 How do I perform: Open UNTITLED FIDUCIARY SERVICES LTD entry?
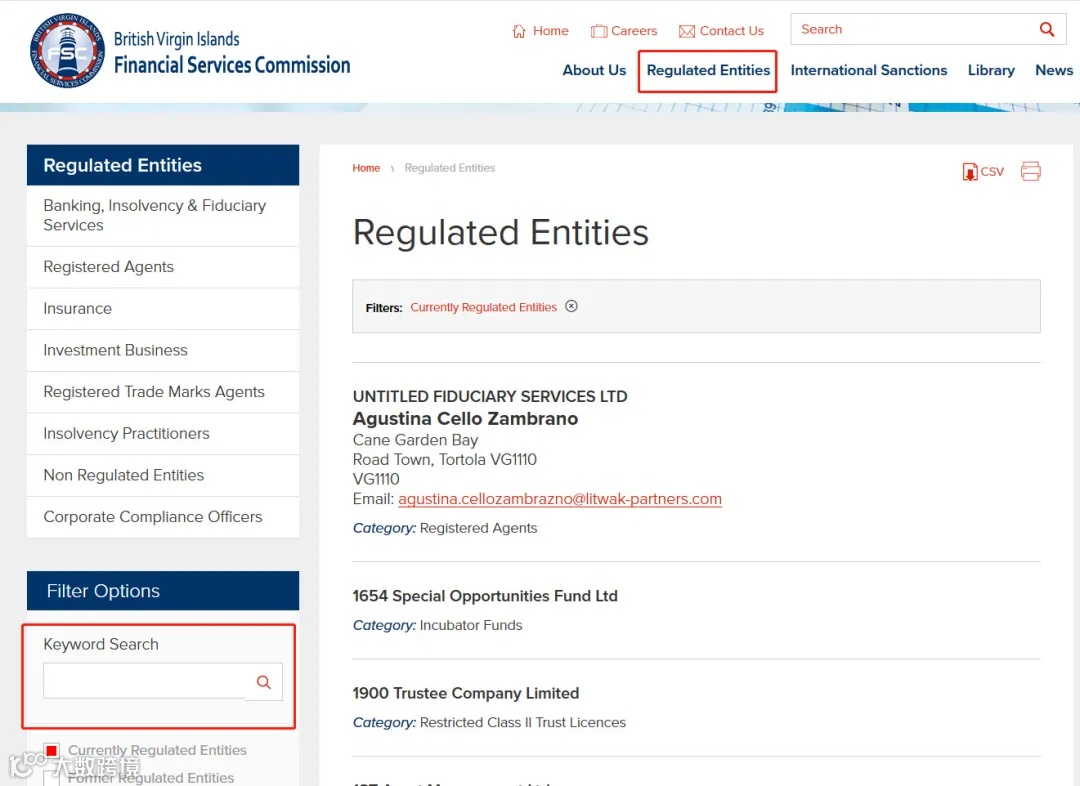(490, 397)
